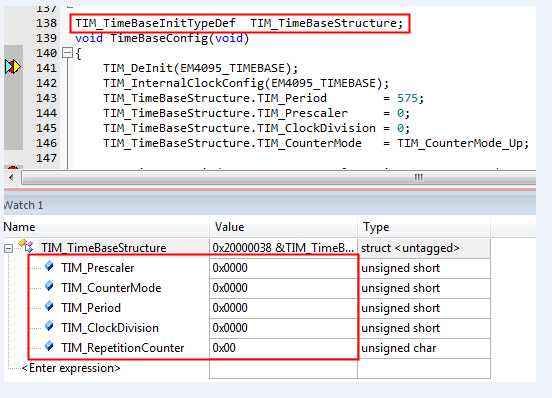This screenshot has width=552, height=398.
Task: Collapse the TIM_TimeBaseStructure watch entry
Action: click(x=8, y=249)
